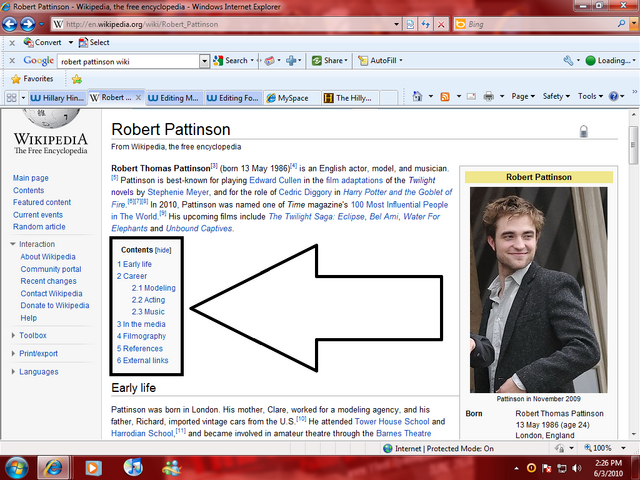Click the Windows Start orb
This screenshot has width=640, height=480.
[16, 468]
